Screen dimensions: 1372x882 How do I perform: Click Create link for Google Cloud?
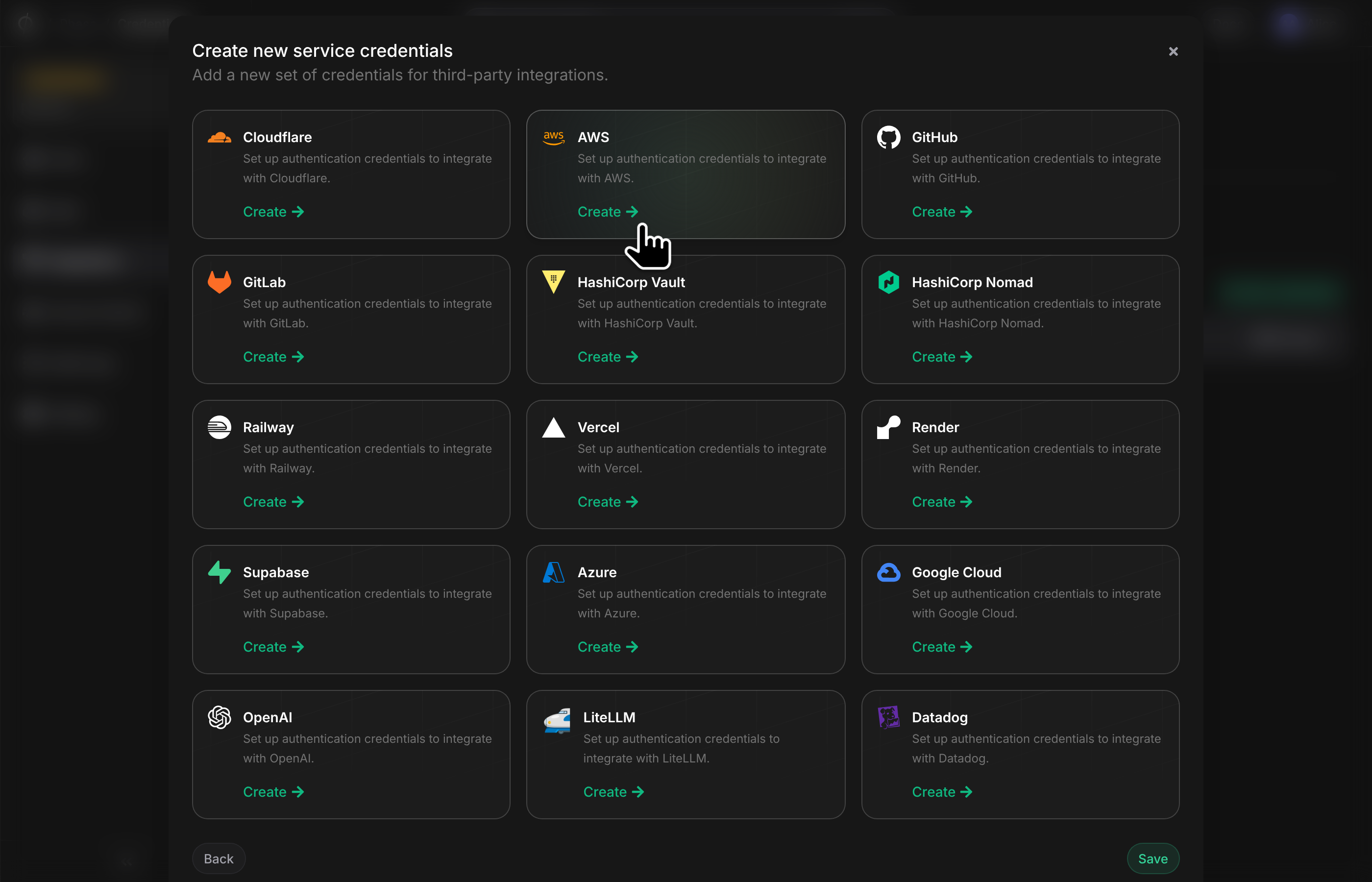(942, 647)
